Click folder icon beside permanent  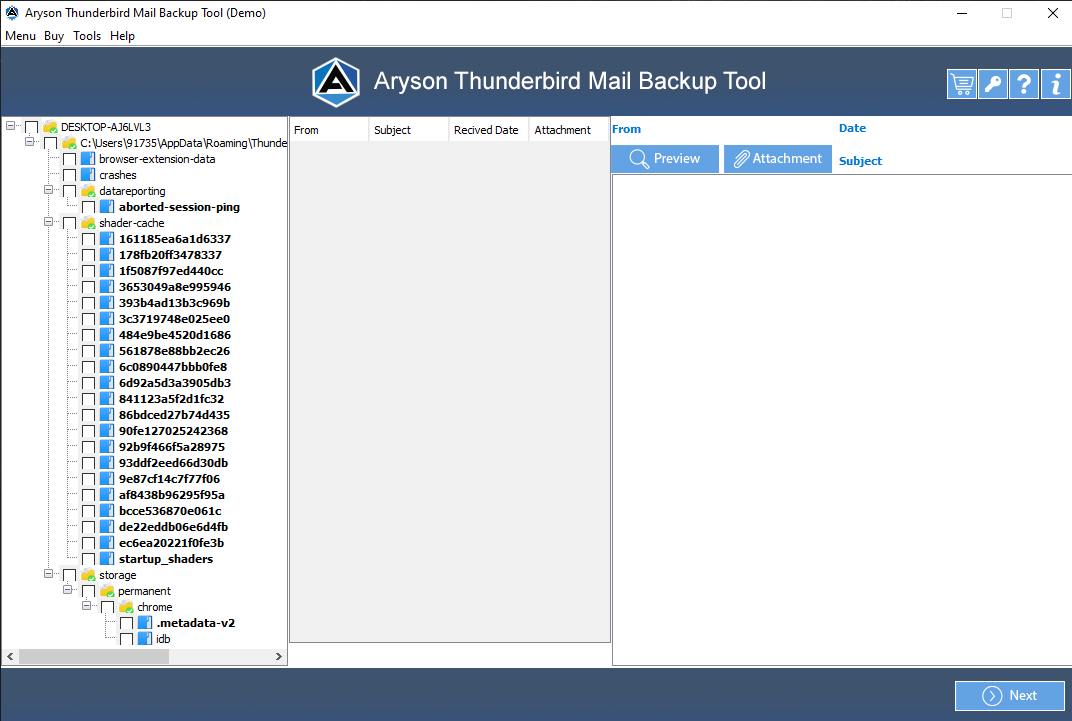(x=107, y=591)
